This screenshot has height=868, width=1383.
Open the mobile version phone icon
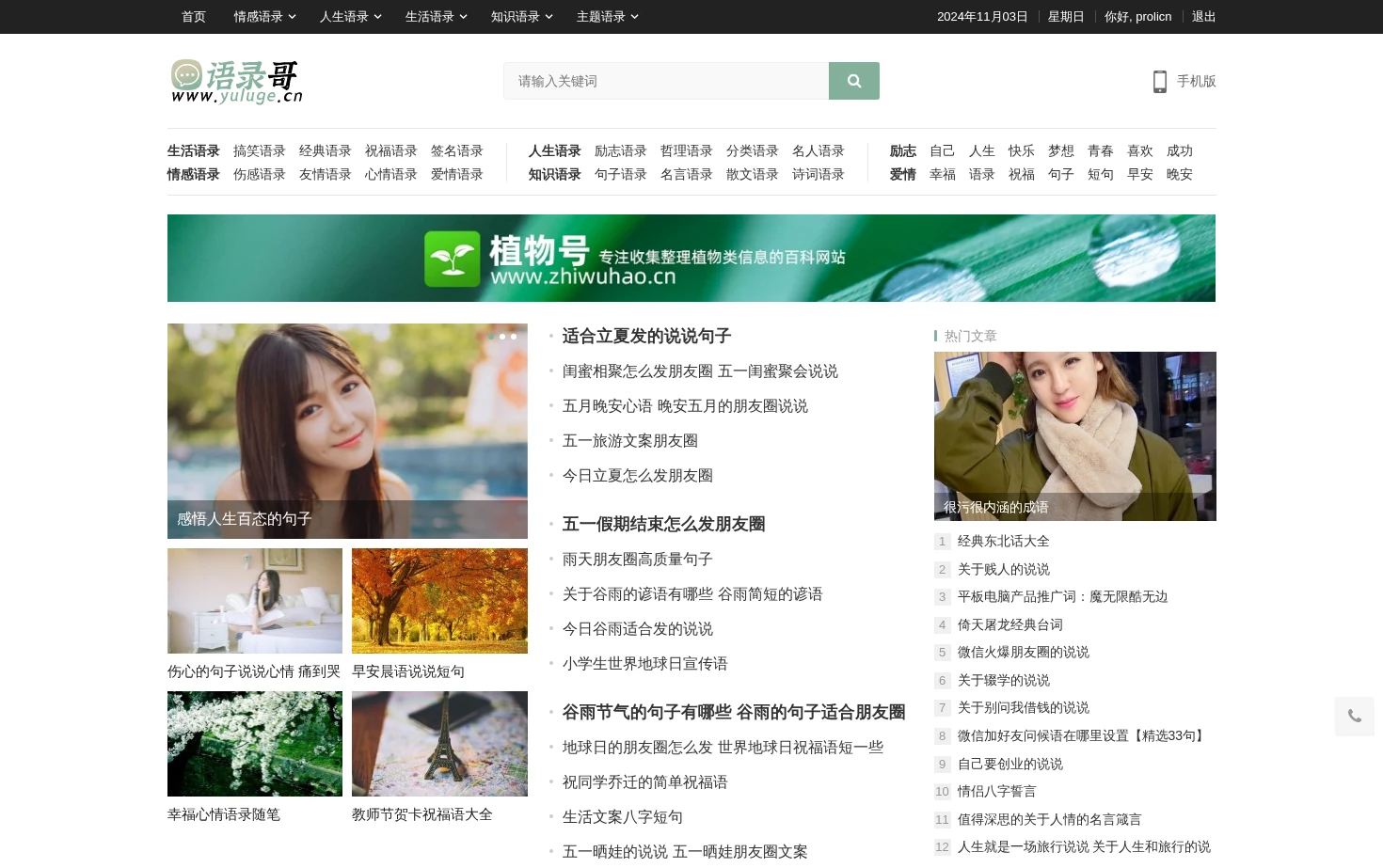1160,82
